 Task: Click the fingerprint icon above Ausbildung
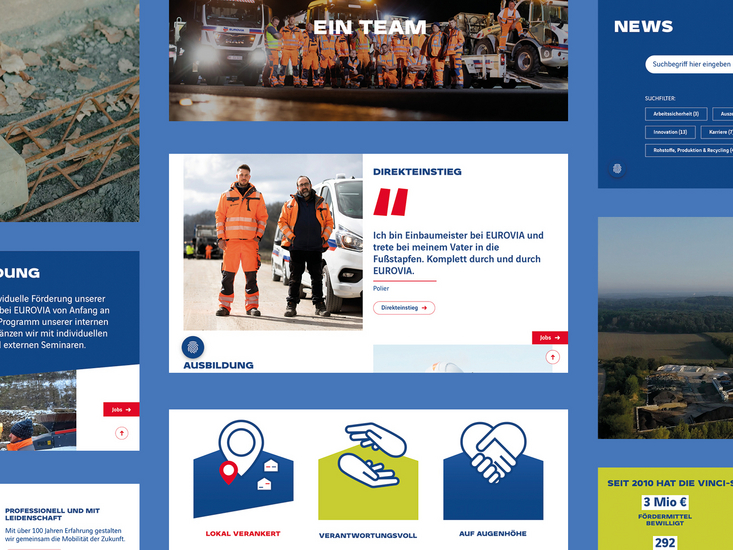click(x=192, y=347)
